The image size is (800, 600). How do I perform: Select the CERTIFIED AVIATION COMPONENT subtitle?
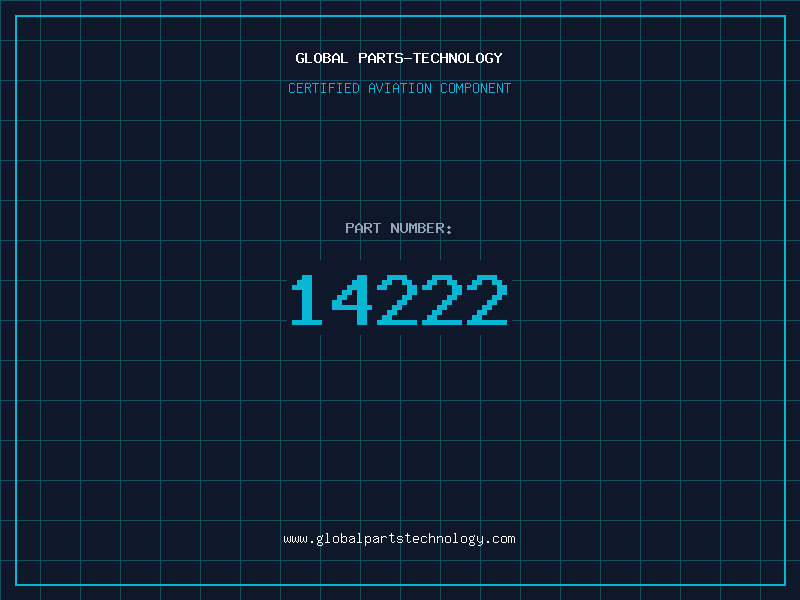(399, 88)
